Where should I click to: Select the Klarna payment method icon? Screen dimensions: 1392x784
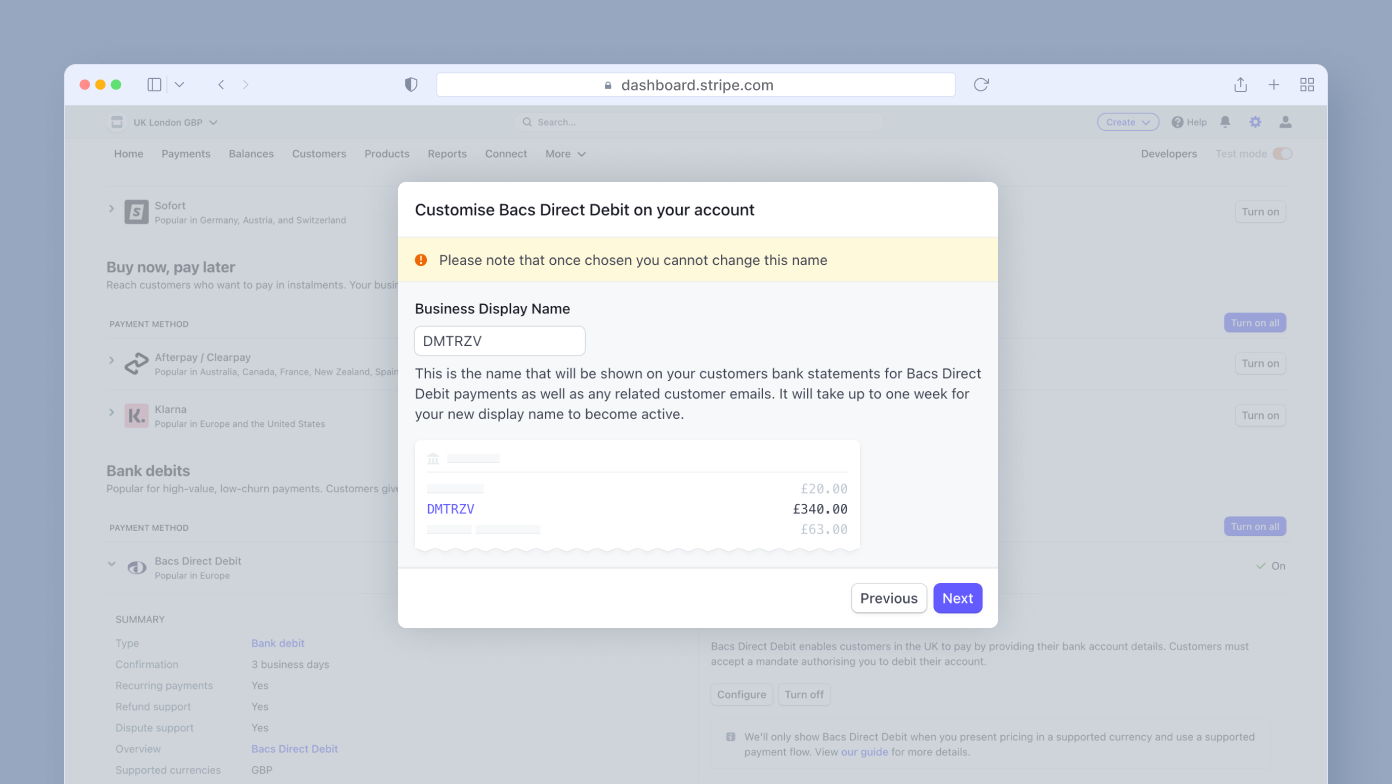(x=137, y=414)
